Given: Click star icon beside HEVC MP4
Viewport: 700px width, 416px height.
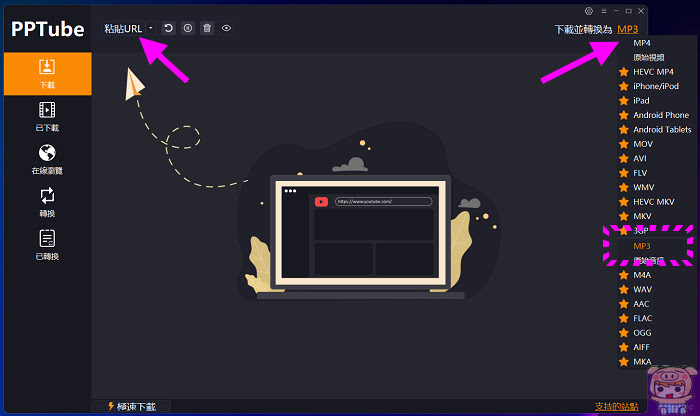Looking at the screenshot, I should coord(624,72).
